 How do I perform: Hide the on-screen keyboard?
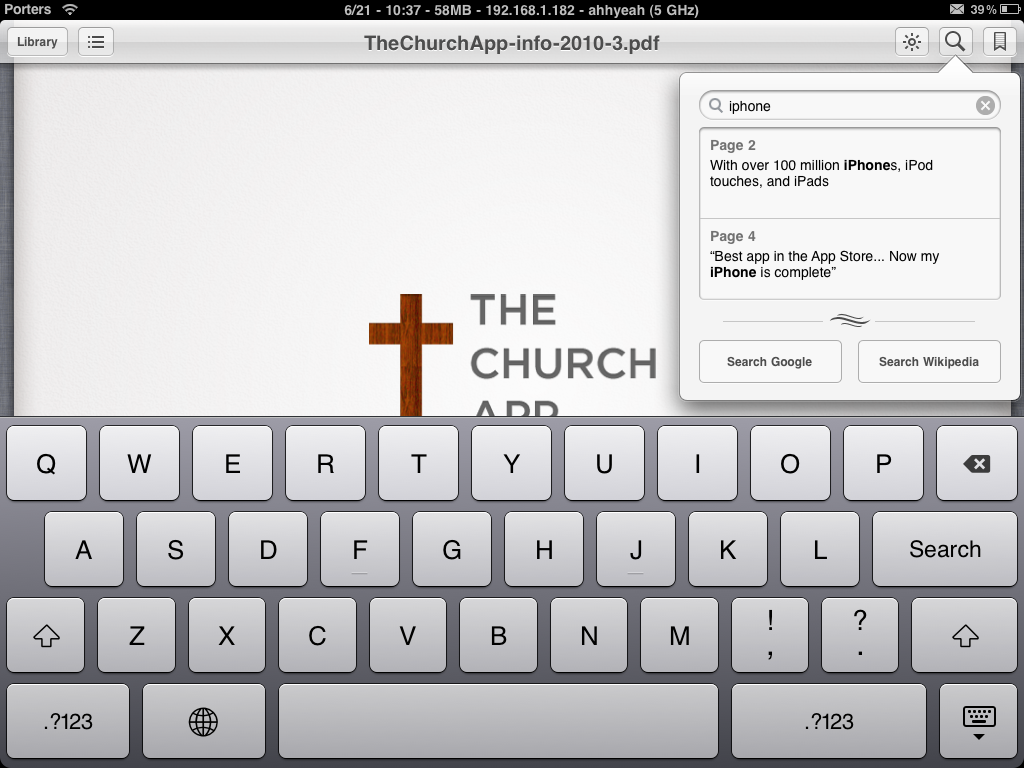[x=978, y=721]
